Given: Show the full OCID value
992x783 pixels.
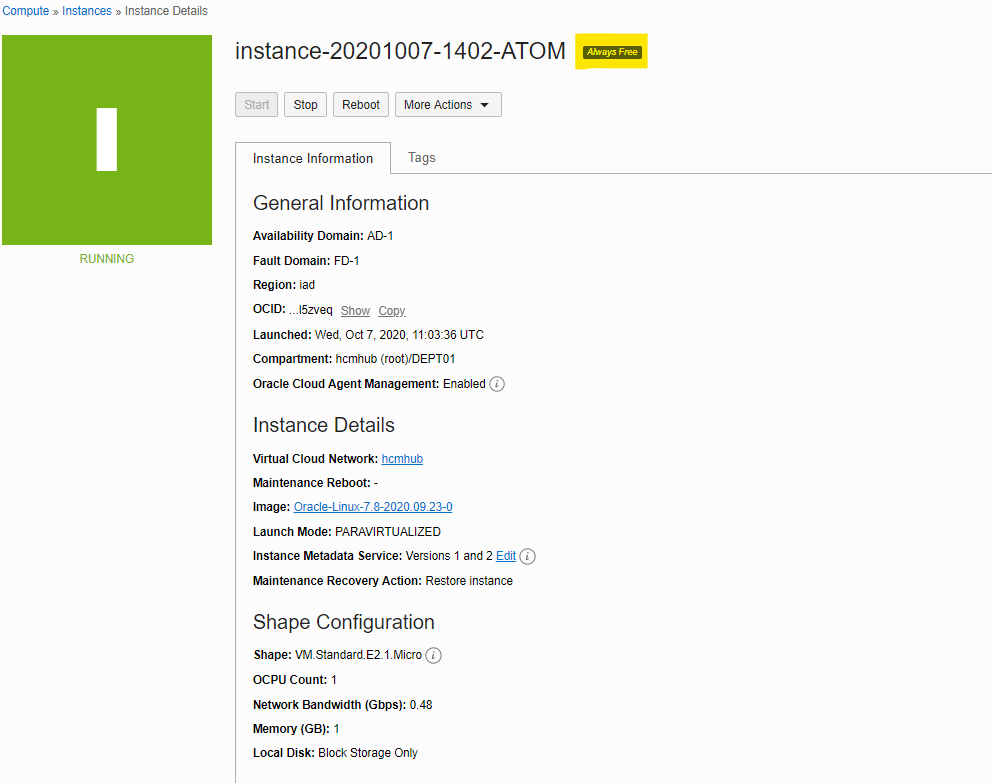Looking at the screenshot, I should point(355,311).
